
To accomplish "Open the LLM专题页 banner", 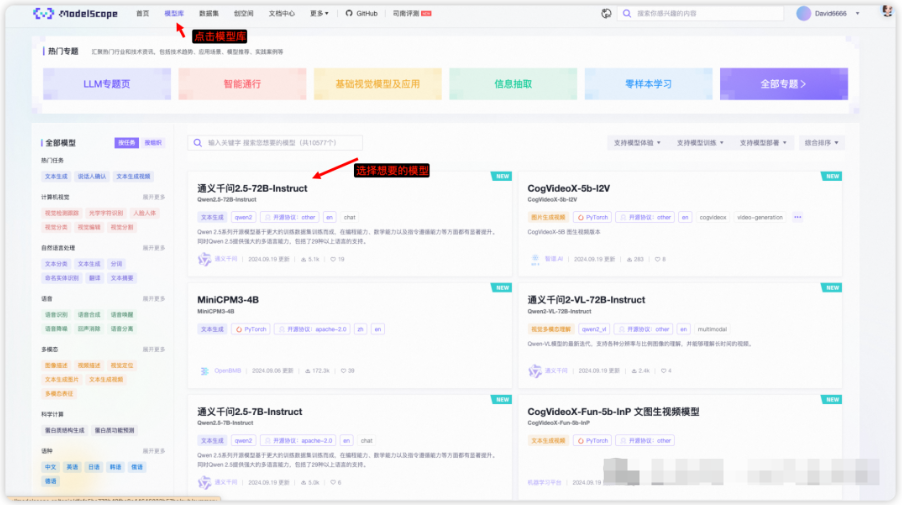I will (x=107, y=84).
